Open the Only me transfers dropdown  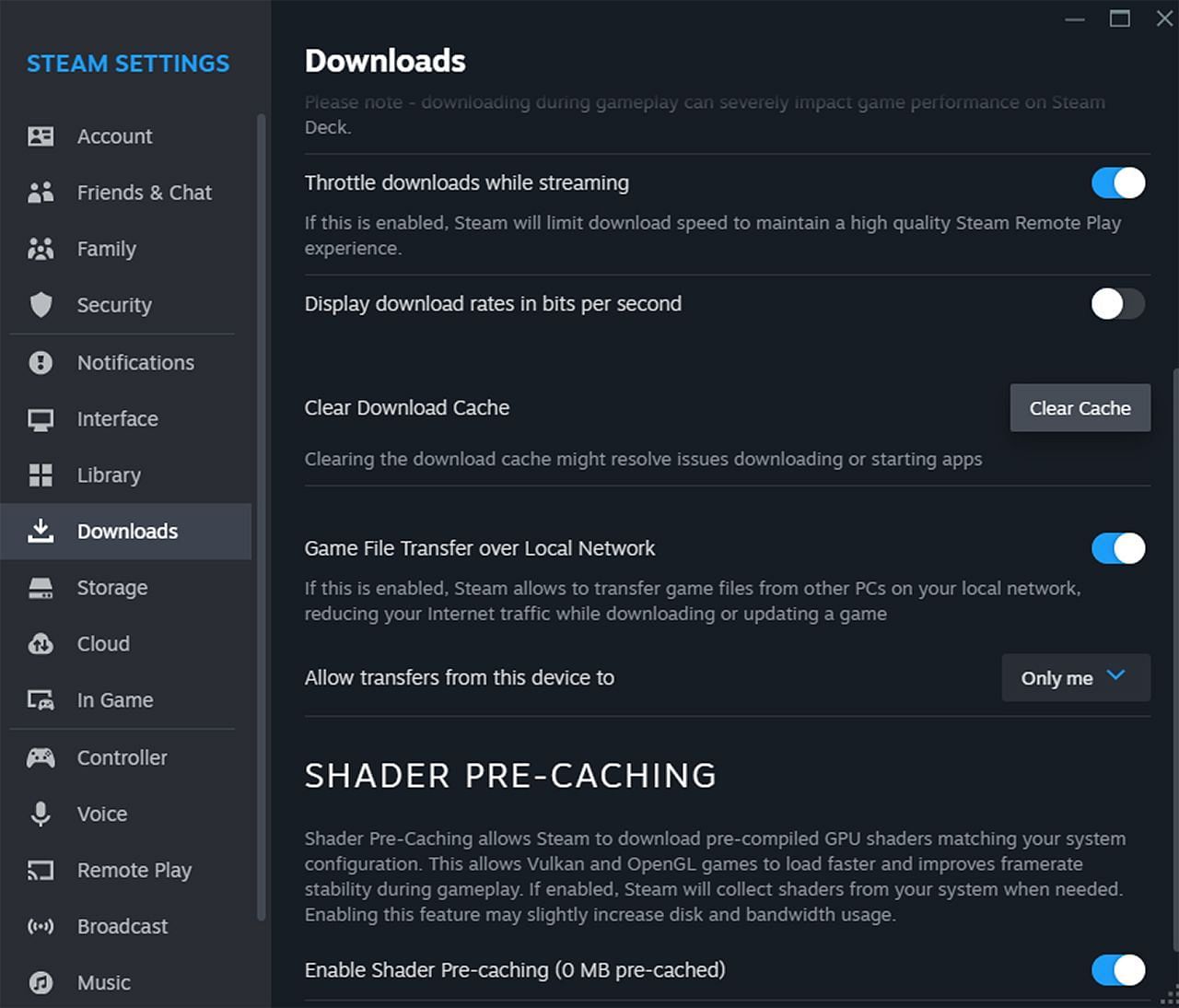pyautogui.click(x=1076, y=677)
